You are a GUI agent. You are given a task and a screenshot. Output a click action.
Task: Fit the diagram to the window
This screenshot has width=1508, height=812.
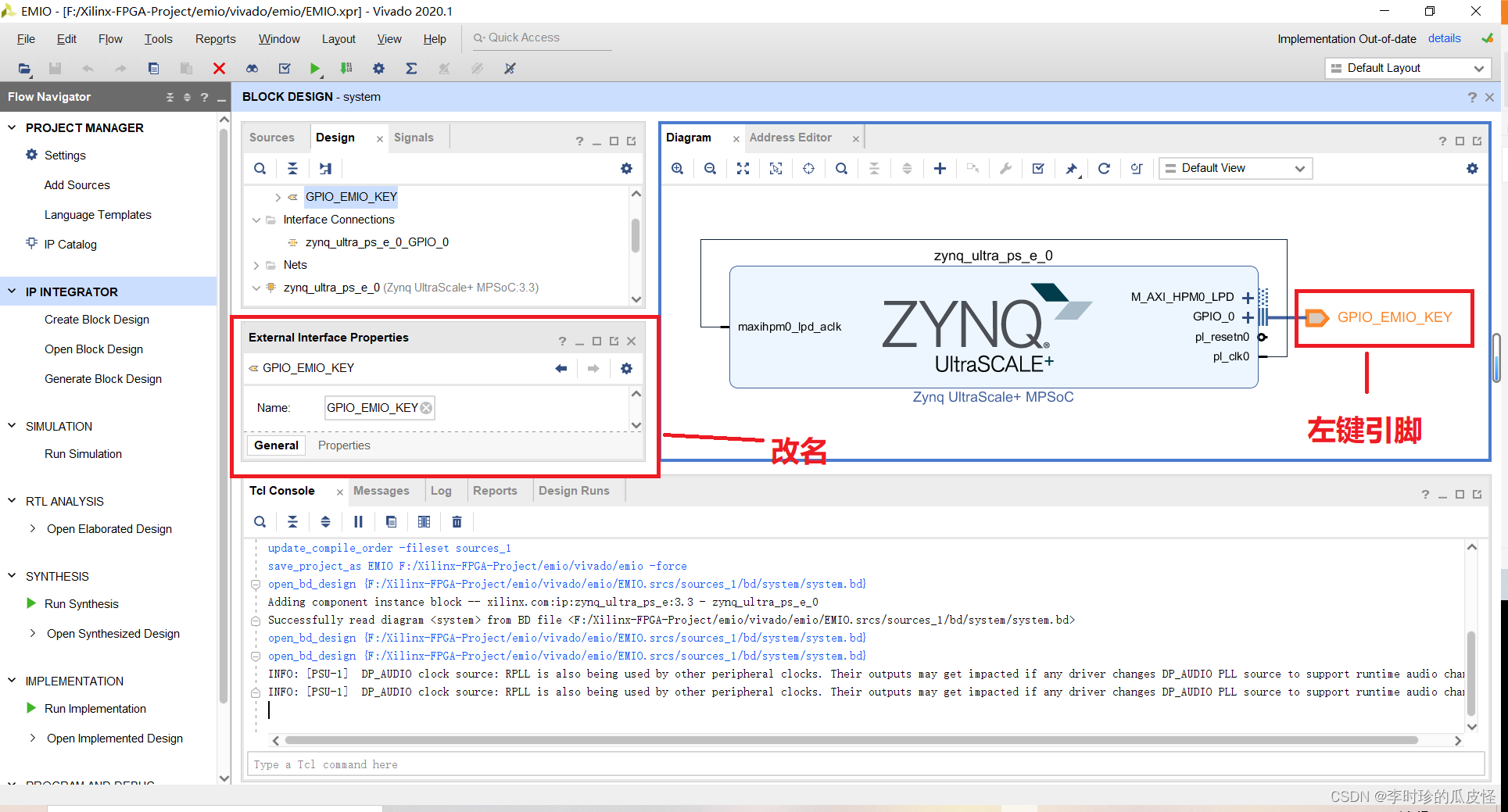click(743, 168)
